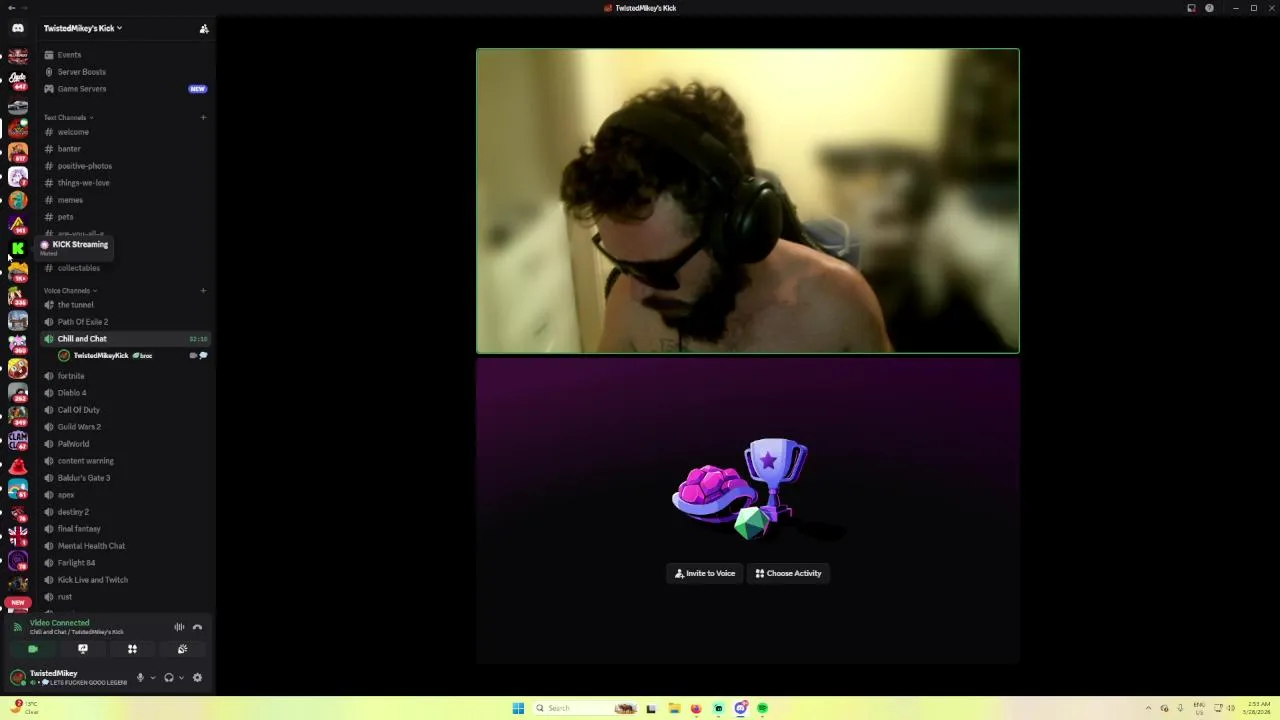Screen dimensions: 1280x720
Task: Open File Explorer from taskbar
Action: point(674,708)
